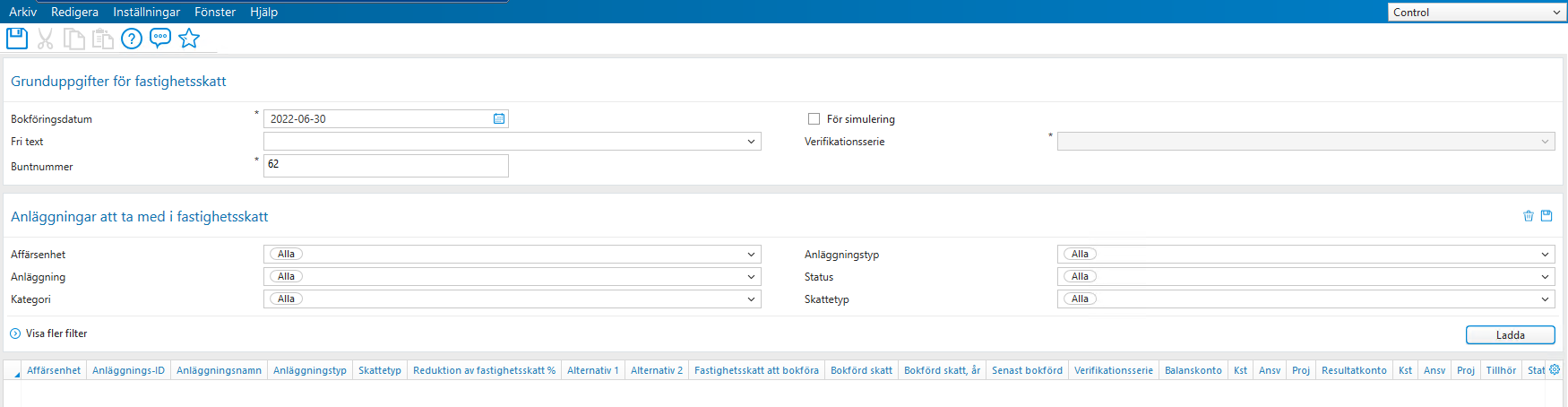This screenshot has width=1568, height=407.
Task: Click the Skattetyp column header
Action: tap(380, 370)
